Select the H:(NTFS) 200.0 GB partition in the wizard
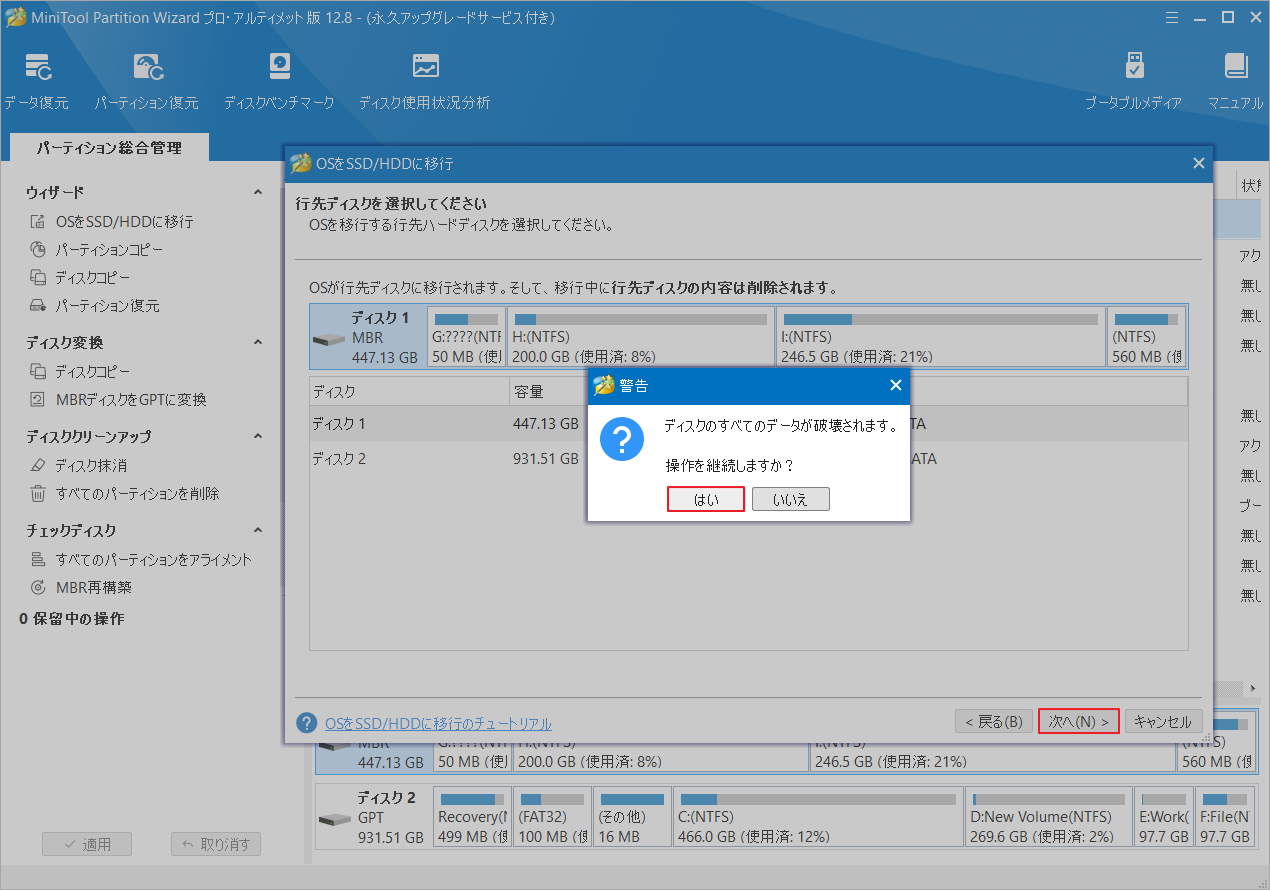1270x890 pixels. (640, 338)
